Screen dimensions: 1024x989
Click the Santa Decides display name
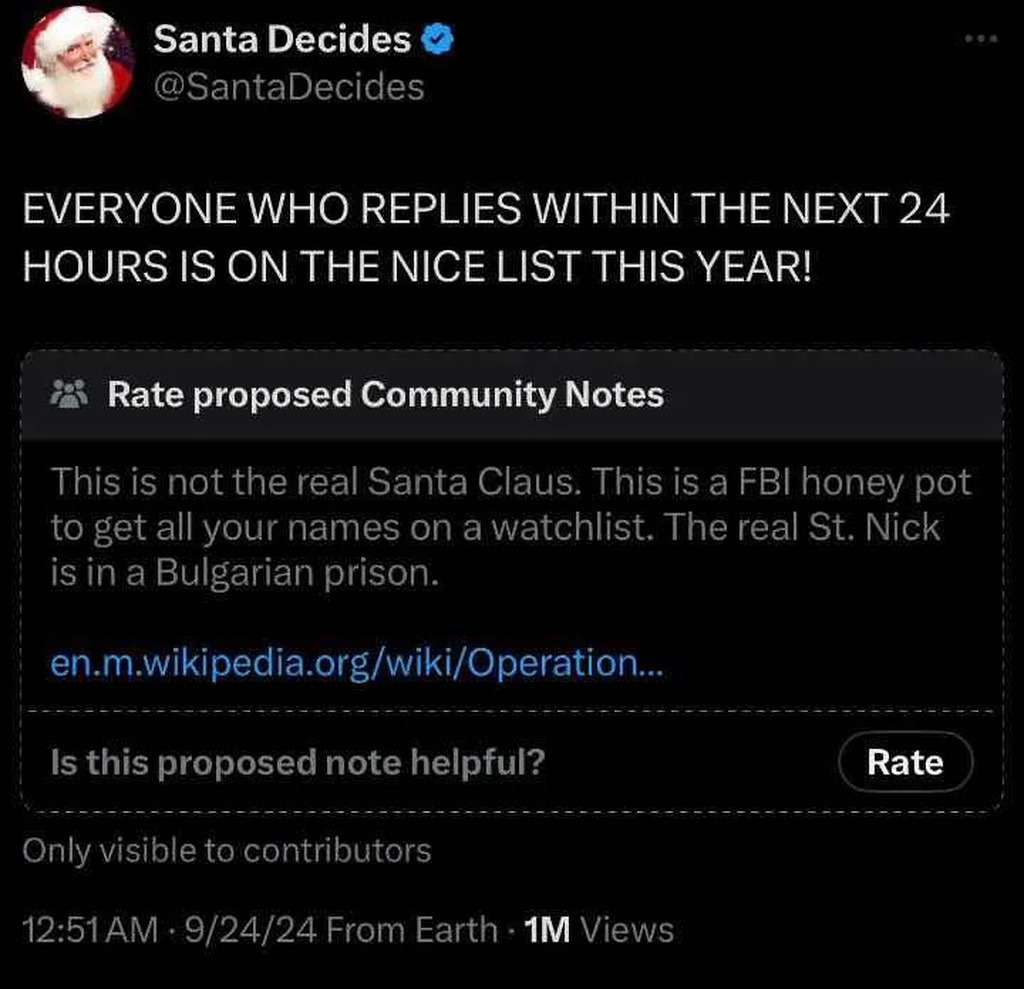click(282, 39)
